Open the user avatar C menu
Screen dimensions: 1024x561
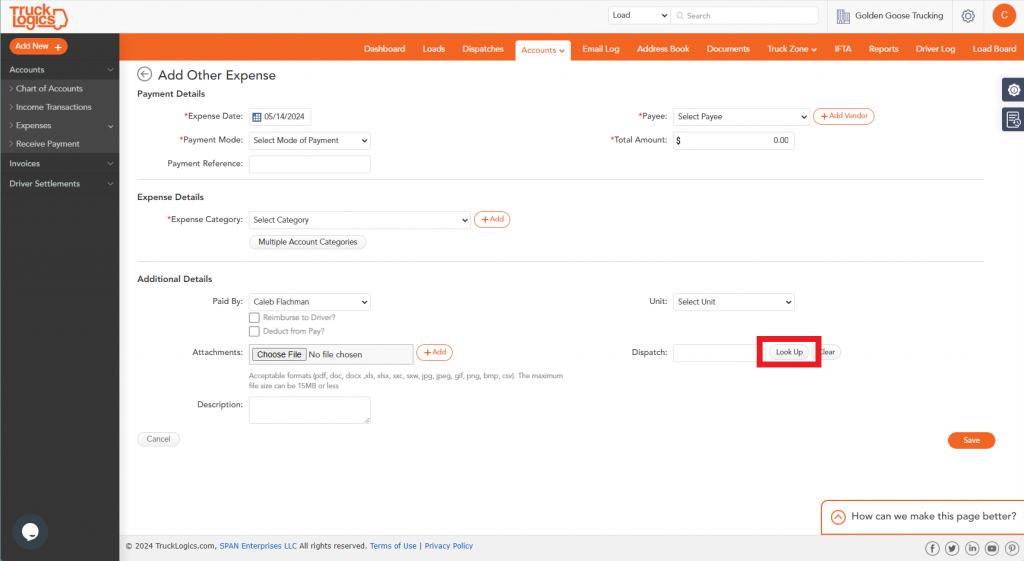[1004, 16]
